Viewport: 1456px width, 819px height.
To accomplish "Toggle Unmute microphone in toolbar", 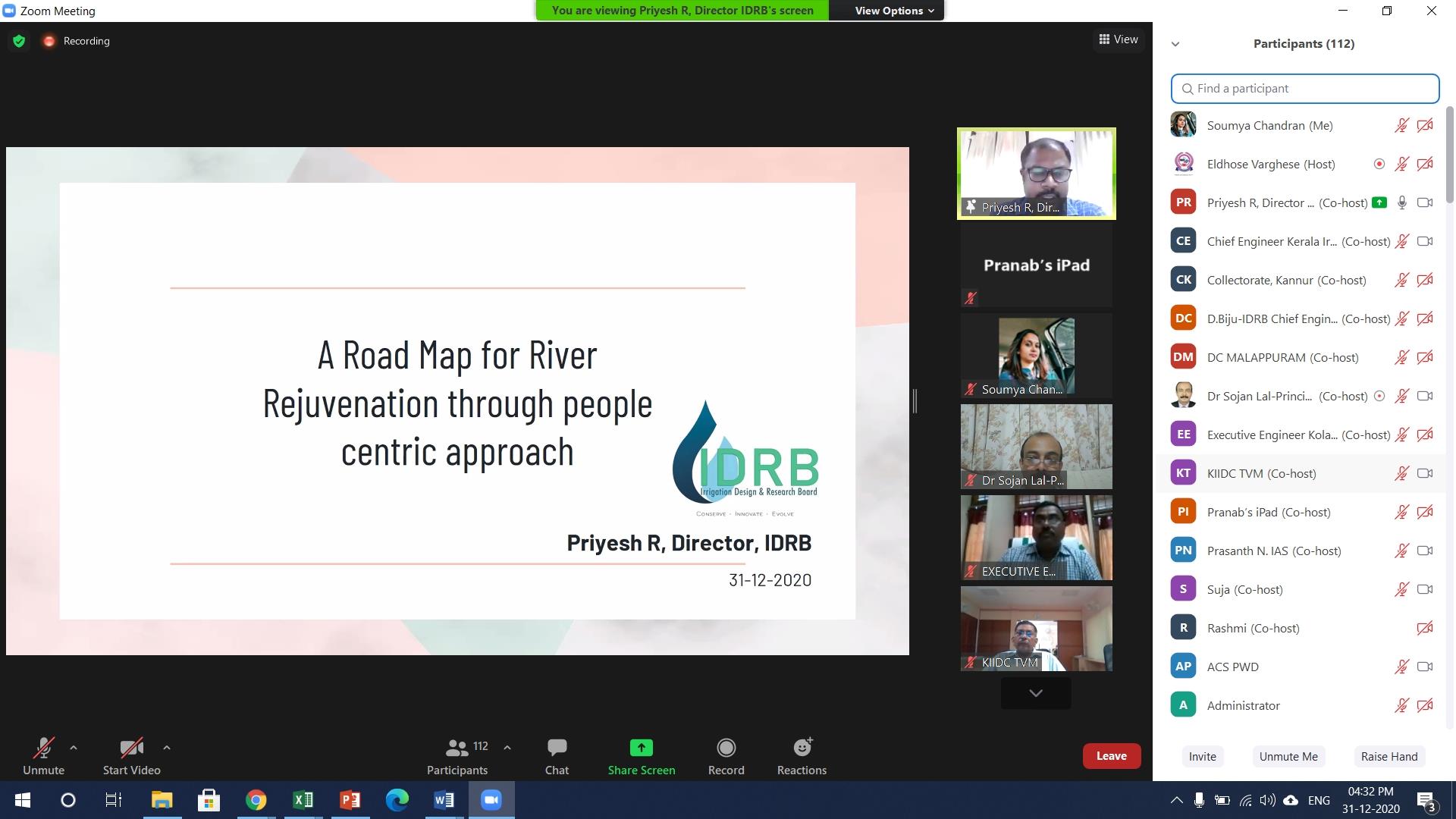I will click(x=43, y=748).
